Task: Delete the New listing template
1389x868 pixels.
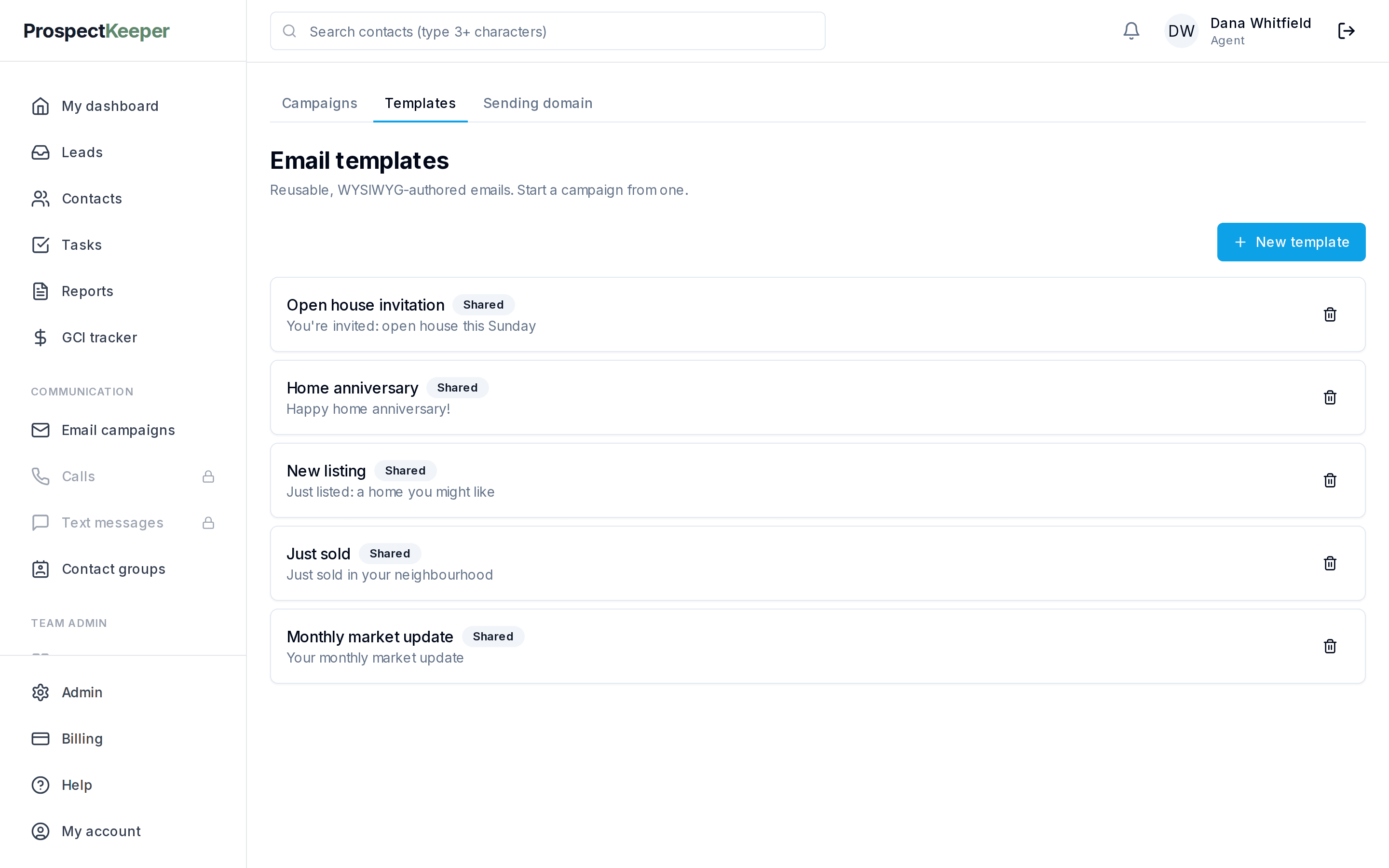Action: [x=1330, y=480]
